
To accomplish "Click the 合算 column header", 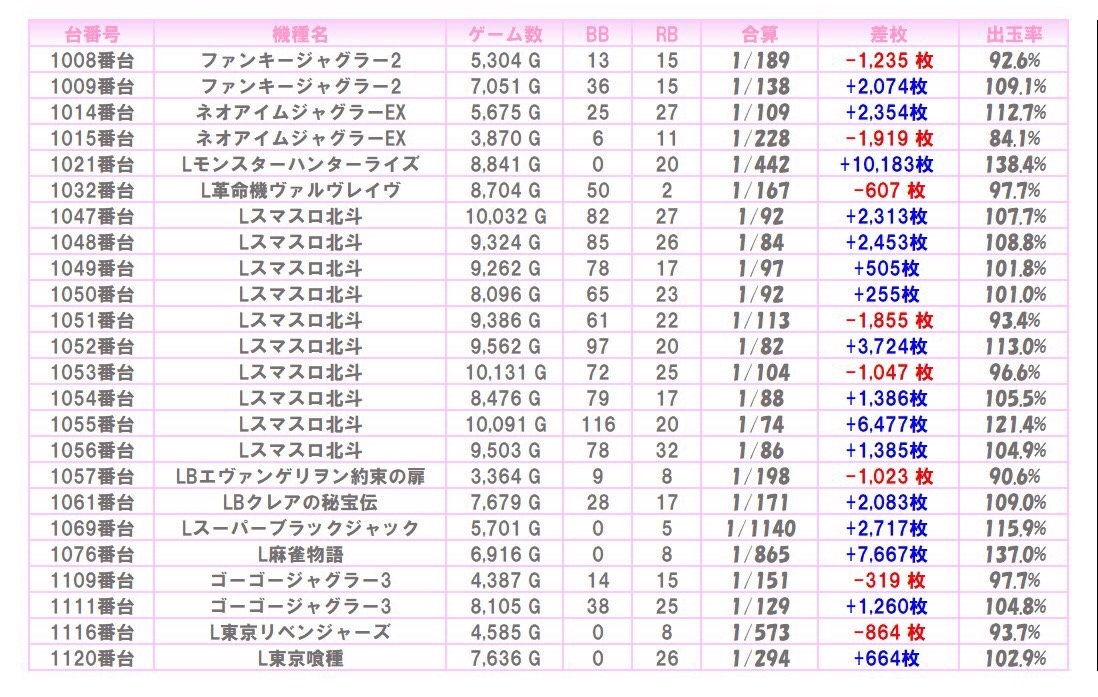I will [763, 34].
